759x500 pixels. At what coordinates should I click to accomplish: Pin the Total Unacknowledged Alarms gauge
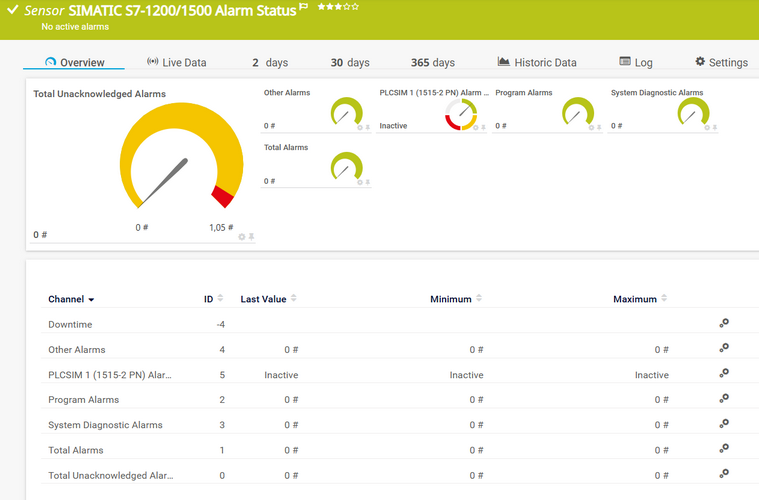(x=251, y=237)
